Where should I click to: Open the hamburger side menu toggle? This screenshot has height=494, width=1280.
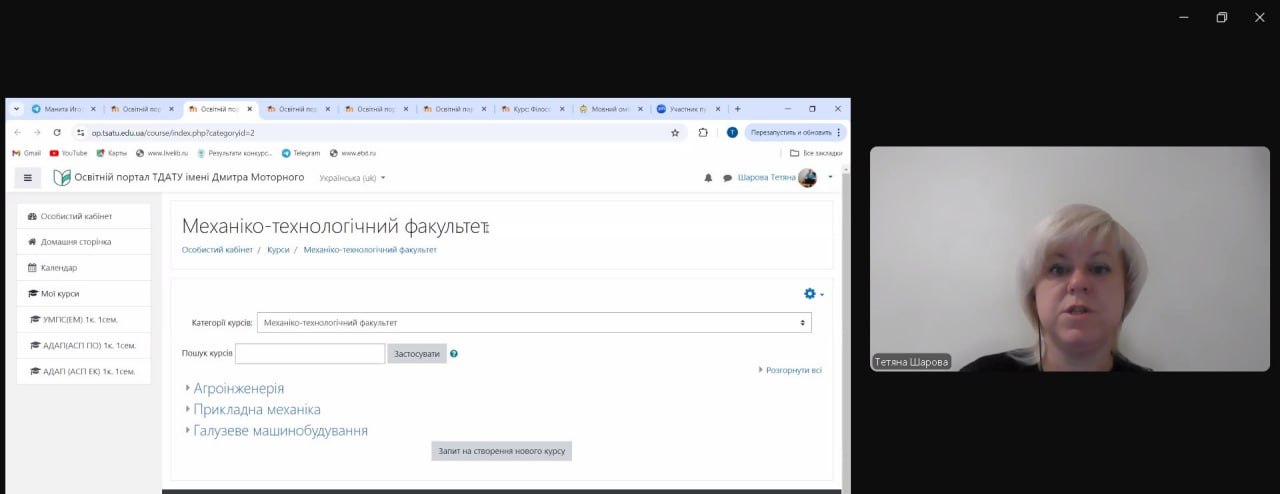click(27, 178)
